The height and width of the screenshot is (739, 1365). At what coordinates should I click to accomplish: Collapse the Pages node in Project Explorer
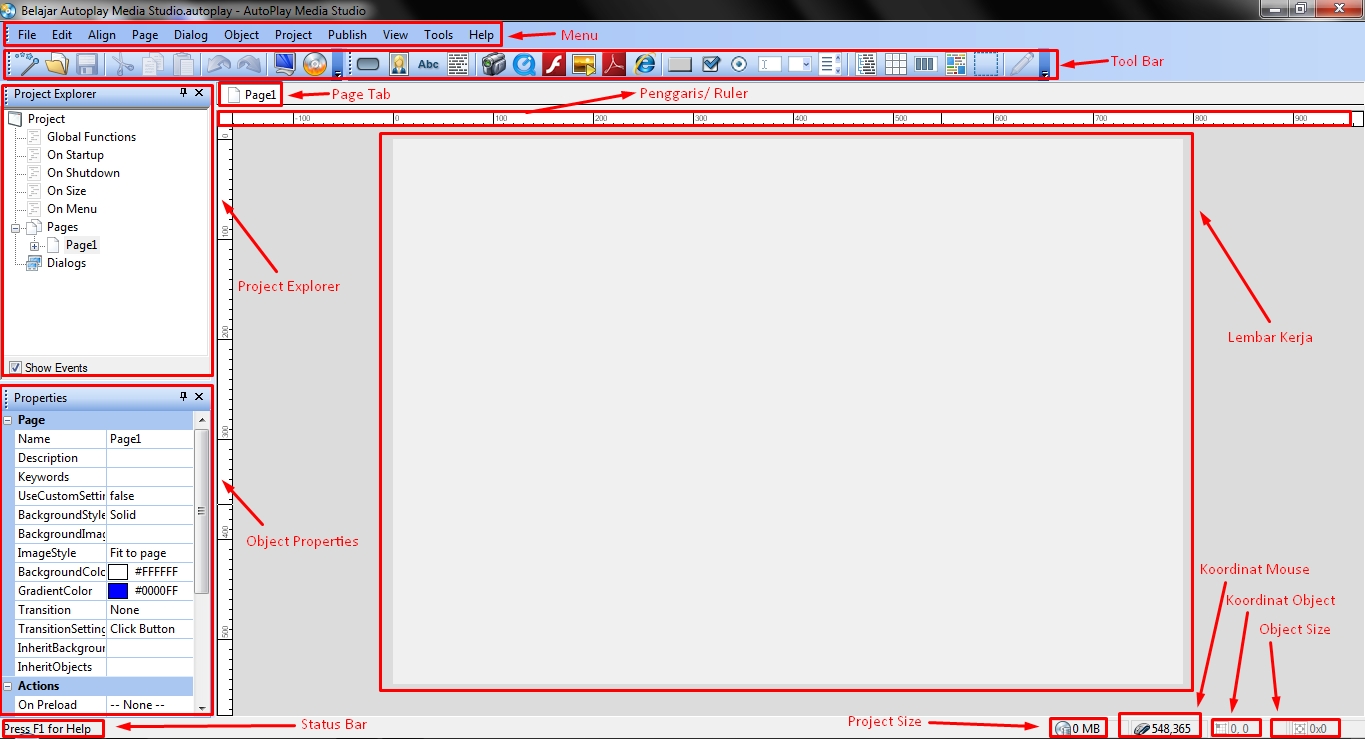point(16,227)
